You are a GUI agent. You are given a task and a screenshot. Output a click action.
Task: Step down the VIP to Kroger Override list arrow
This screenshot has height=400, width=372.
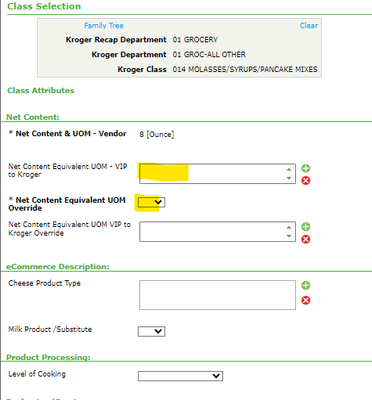click(x=289, y=236)
